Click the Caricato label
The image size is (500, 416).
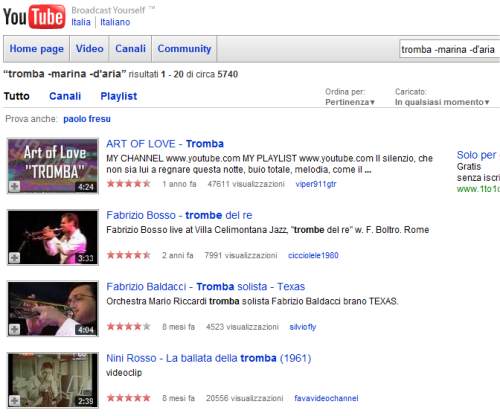(x=411, y=92)
